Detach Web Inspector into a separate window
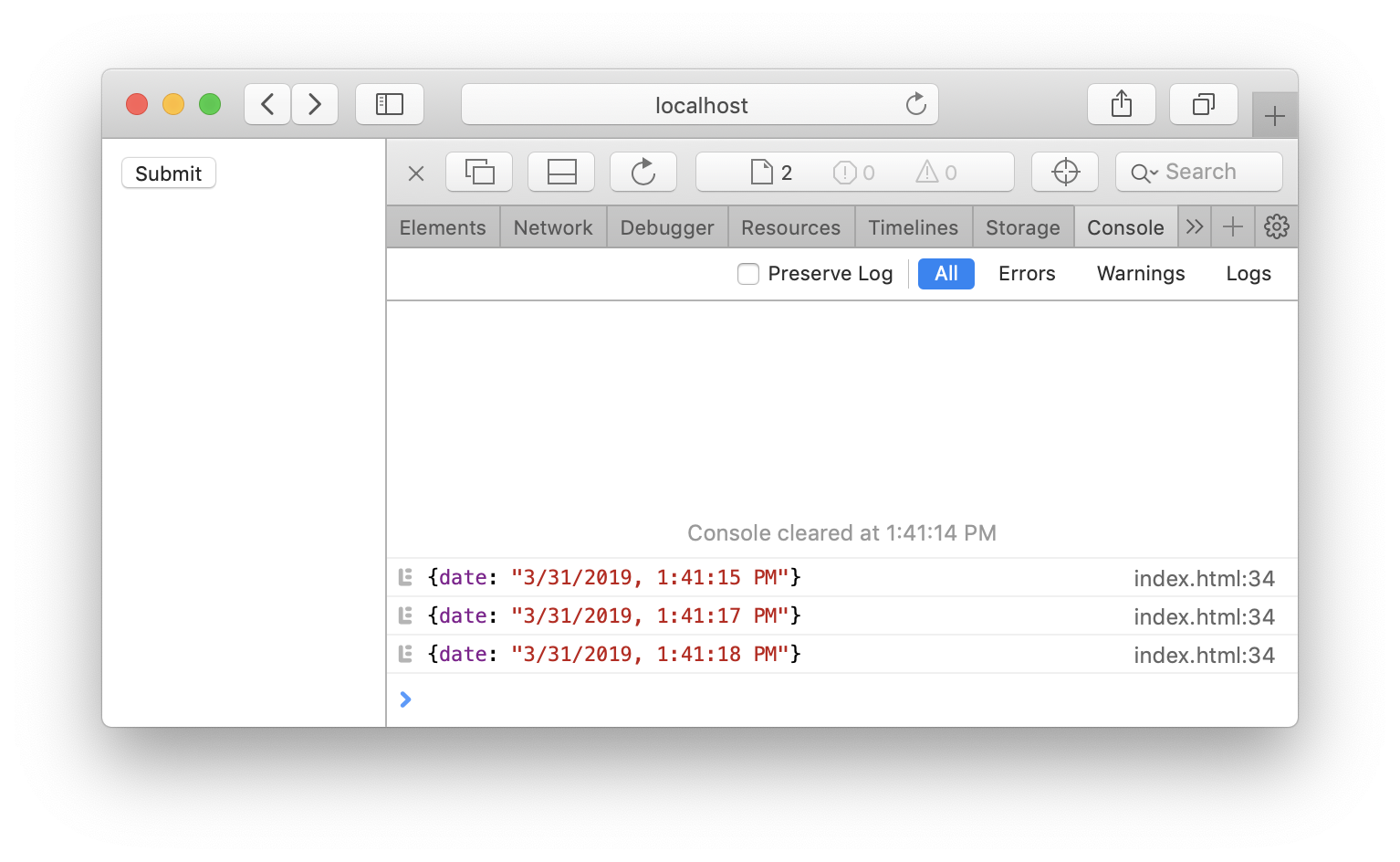 point(479,172)
